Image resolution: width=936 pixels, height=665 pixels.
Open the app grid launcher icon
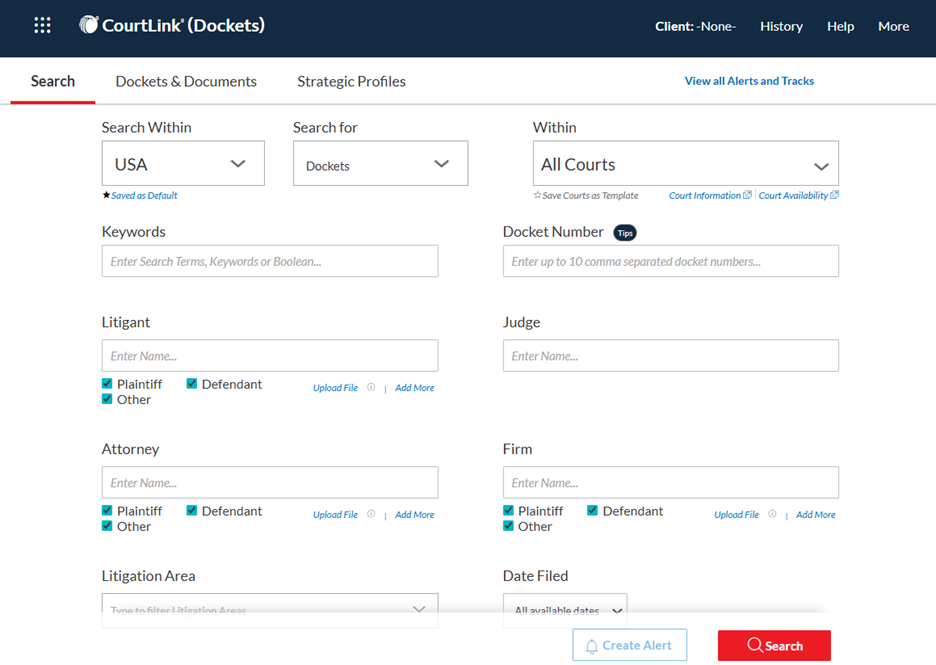[42, 26]
